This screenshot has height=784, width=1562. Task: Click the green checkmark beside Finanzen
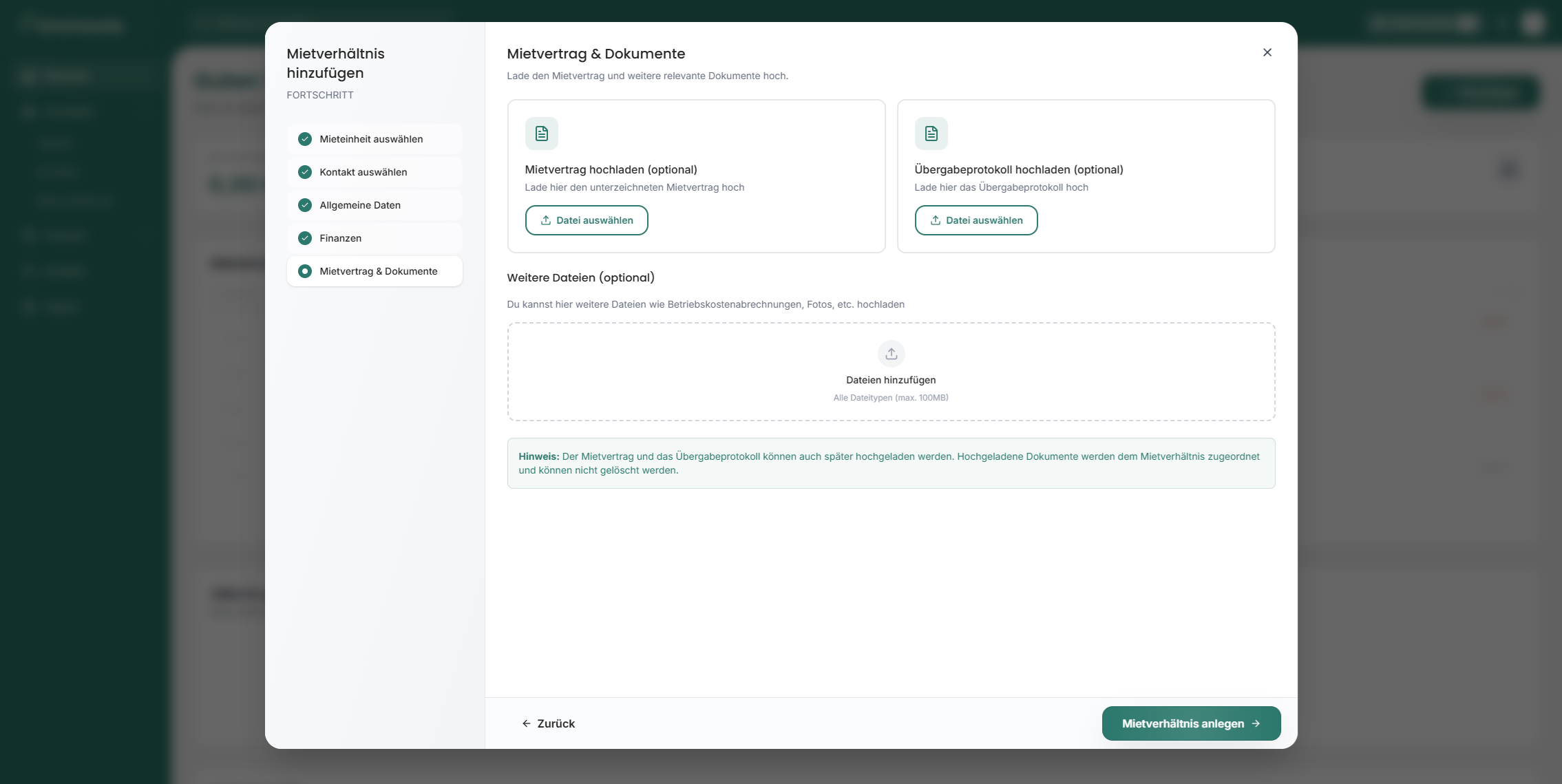click(x=305, y=238)
